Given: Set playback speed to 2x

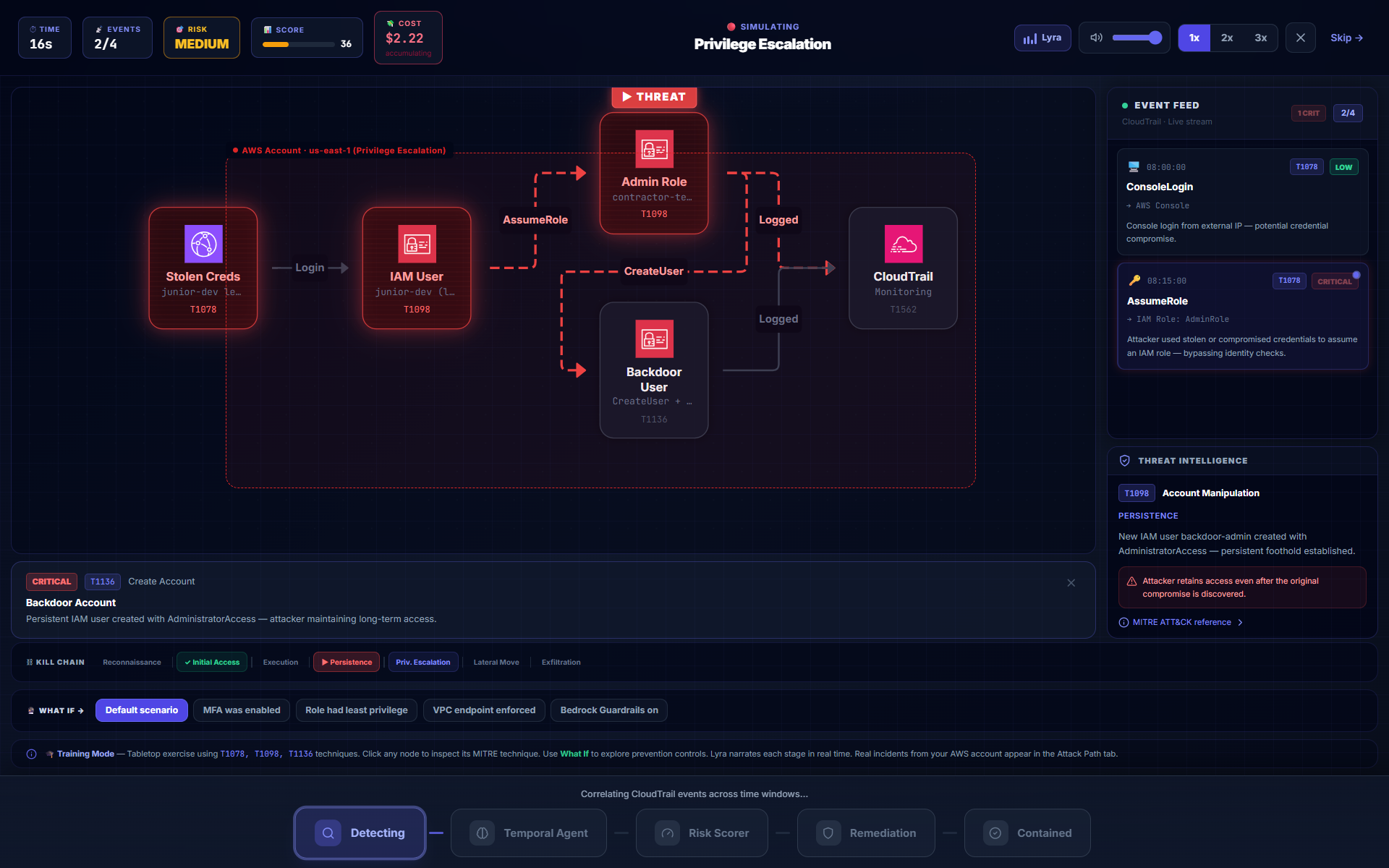Looking at the screenshot, I should pos(1227,38).
